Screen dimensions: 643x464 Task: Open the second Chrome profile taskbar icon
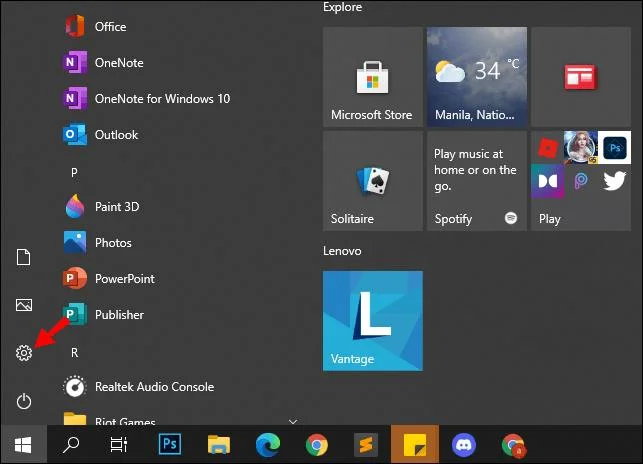pyautogui.click(x=513, y=445)
